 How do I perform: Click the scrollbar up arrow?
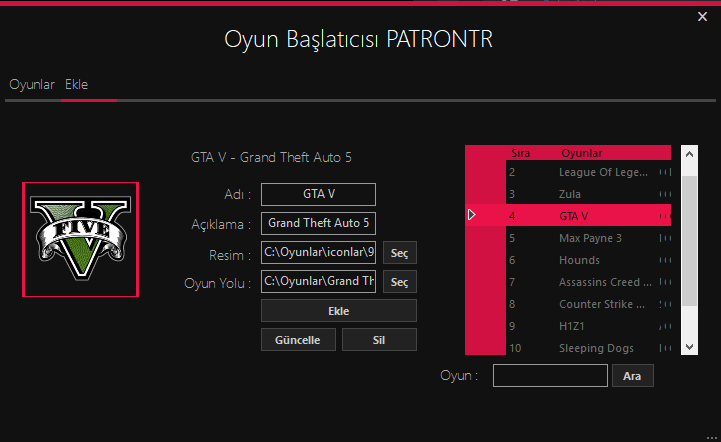(x=689, y=155)
